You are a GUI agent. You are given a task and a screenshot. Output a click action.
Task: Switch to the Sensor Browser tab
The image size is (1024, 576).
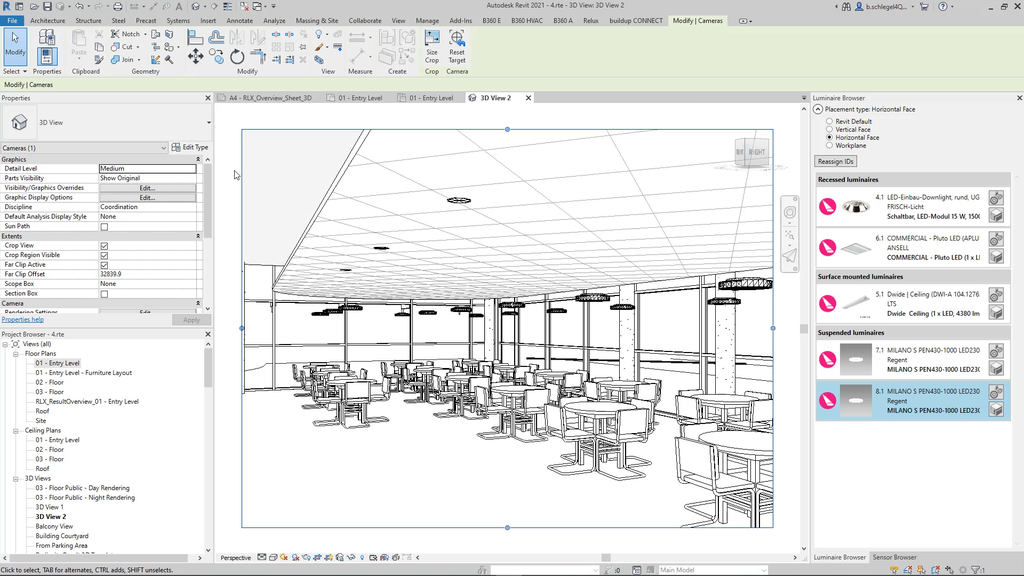(x=894, y=558)
